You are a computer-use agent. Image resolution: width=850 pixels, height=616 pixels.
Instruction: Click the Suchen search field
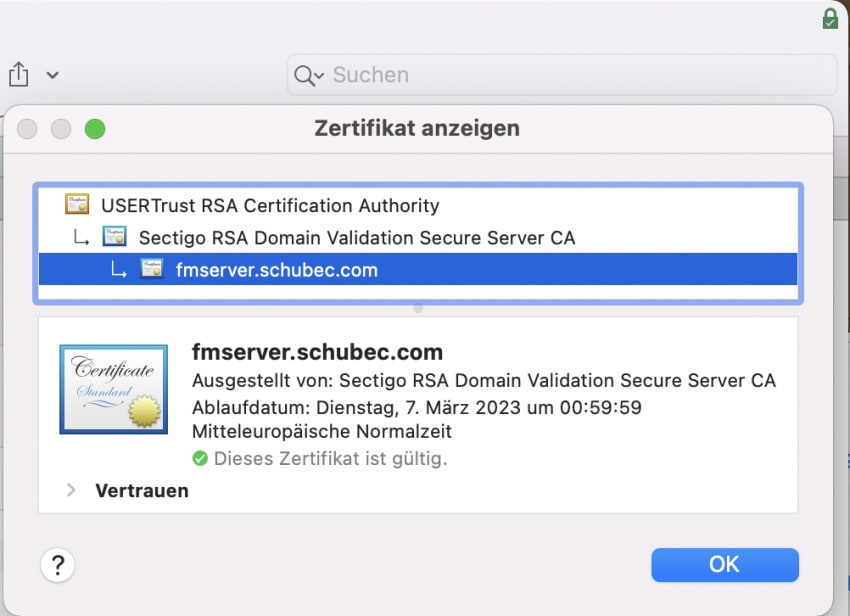(x=562, y=75)
